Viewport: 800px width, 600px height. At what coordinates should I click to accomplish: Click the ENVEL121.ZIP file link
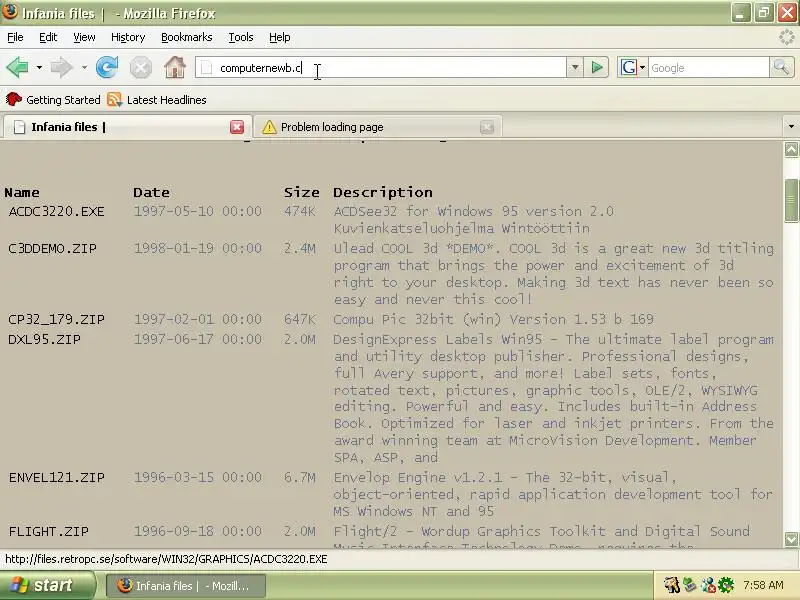tap(56, 478)
